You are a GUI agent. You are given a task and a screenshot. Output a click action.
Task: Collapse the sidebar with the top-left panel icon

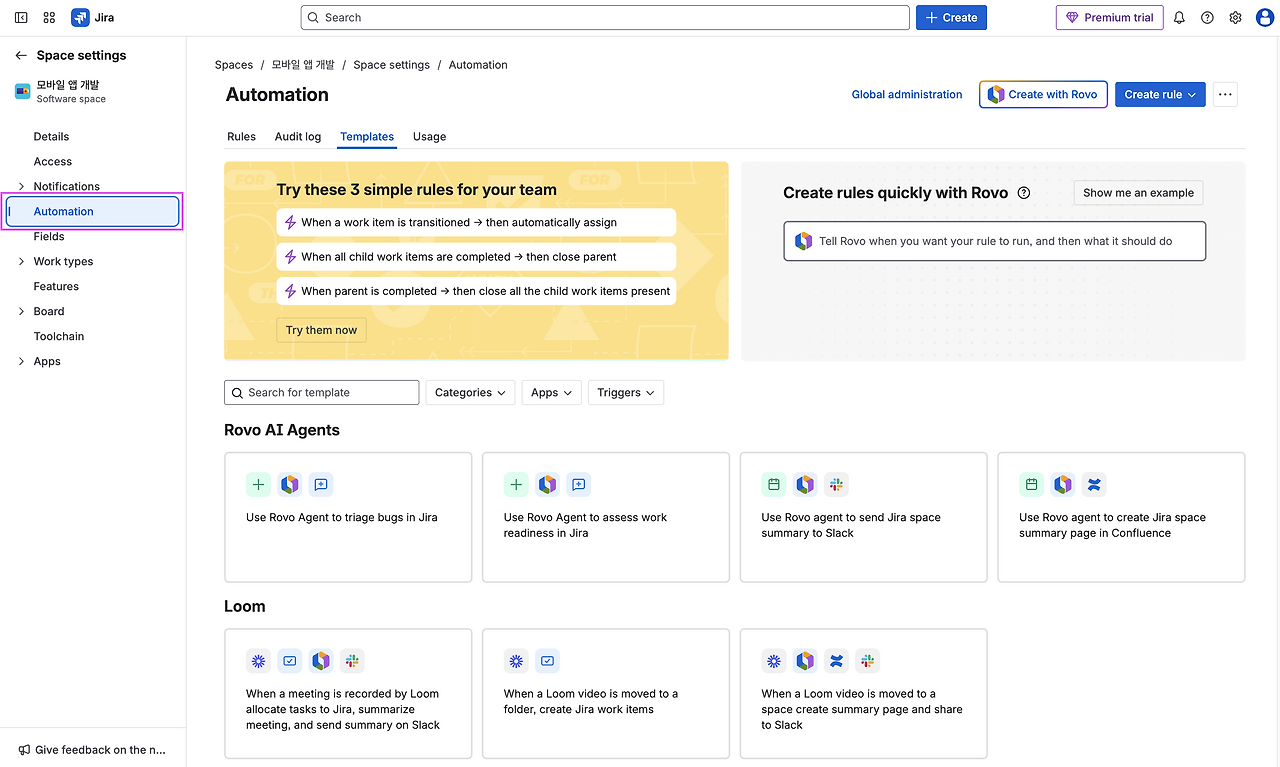coord(21,18)
